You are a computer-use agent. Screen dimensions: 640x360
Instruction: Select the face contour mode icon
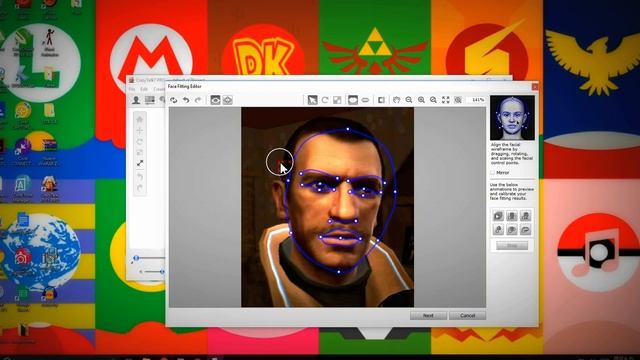coord(353,100)
